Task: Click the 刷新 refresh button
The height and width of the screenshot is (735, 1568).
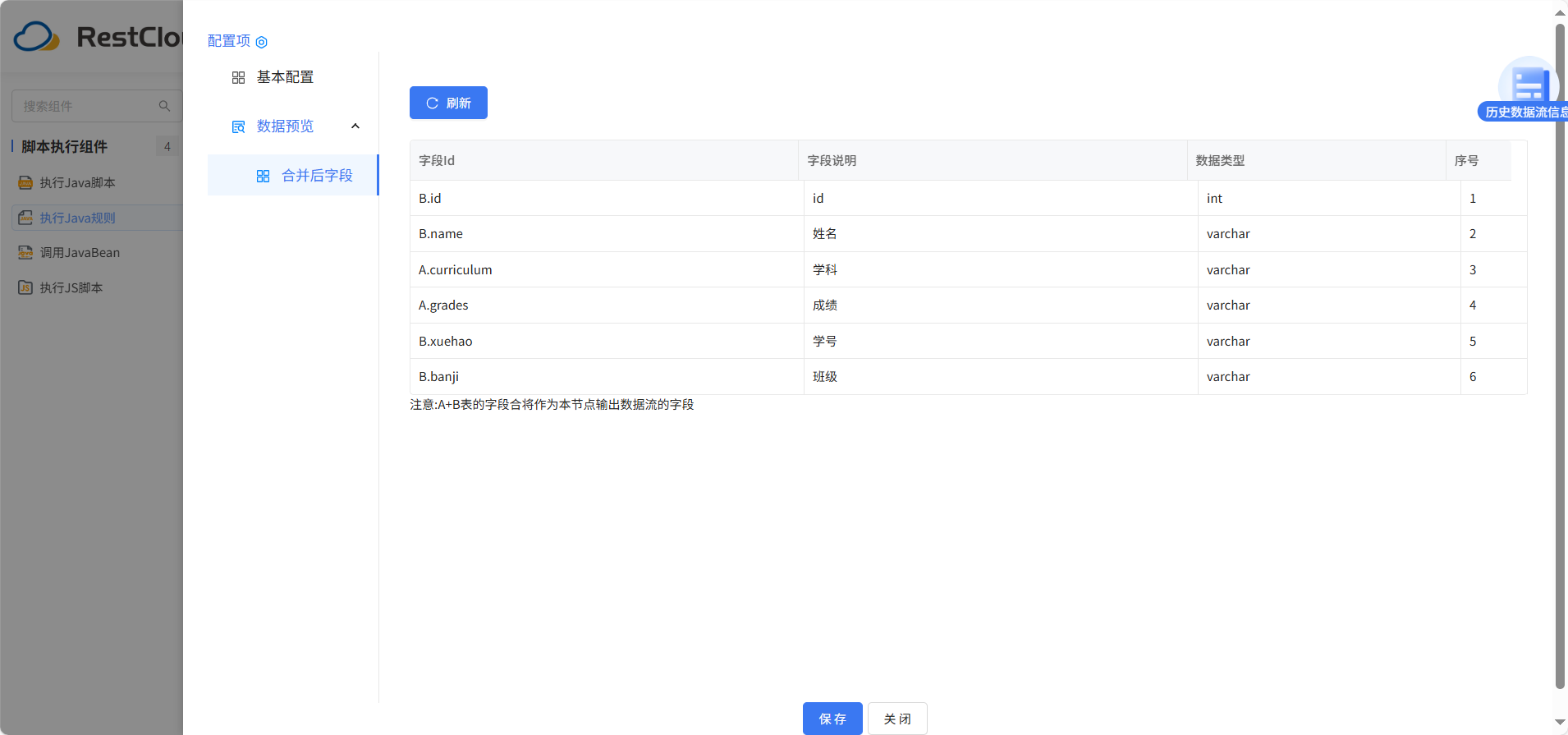Action: point(448,103)
